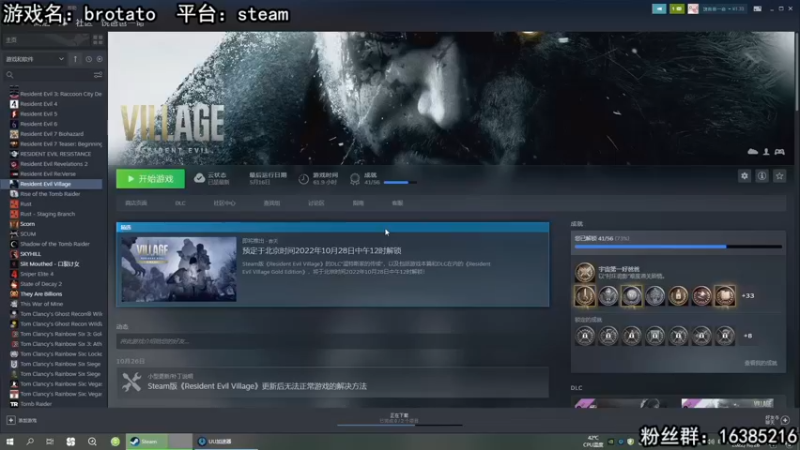
Task: Toggle recent activity clock filter
Action: (89, 59)
